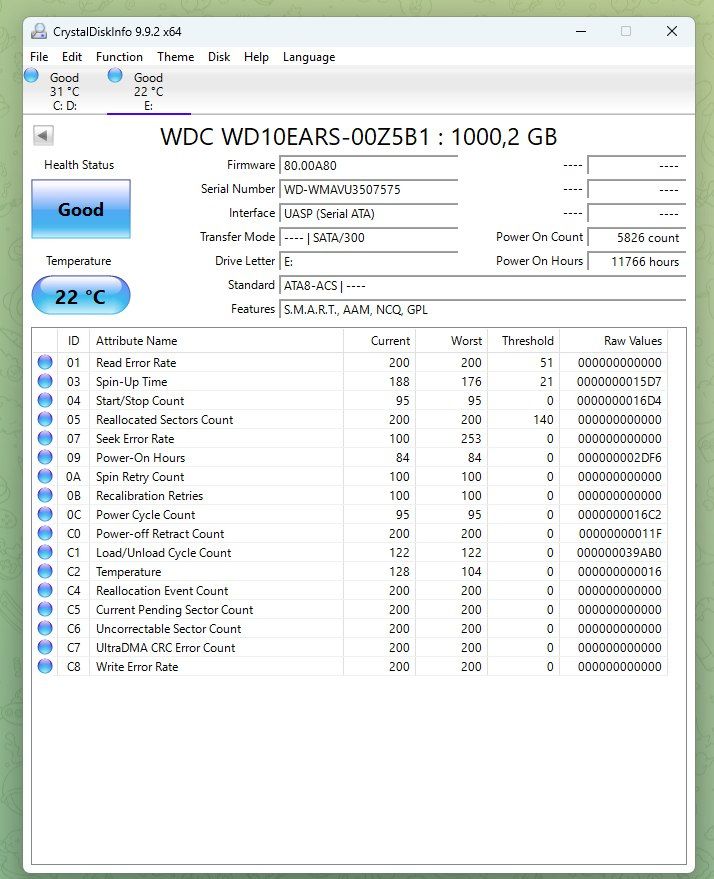
Task: Click the Health Status label
Action: click(x=79, y=165)
